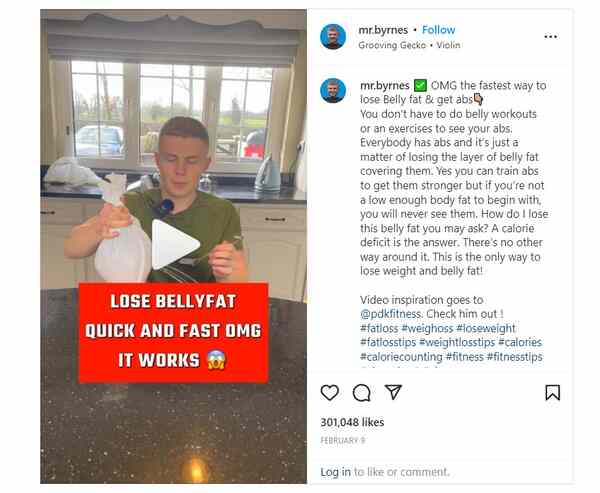Open the profile avatar beside the caption
The image size is (600, 493).
333,90
